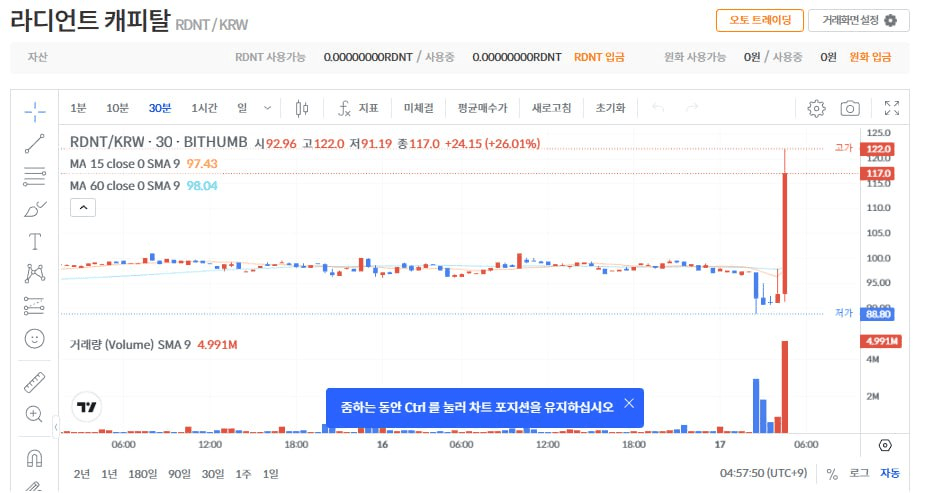939x493 pixels.
Task: Expand the interval dropdown arrow
Action: tap(268, 108)
